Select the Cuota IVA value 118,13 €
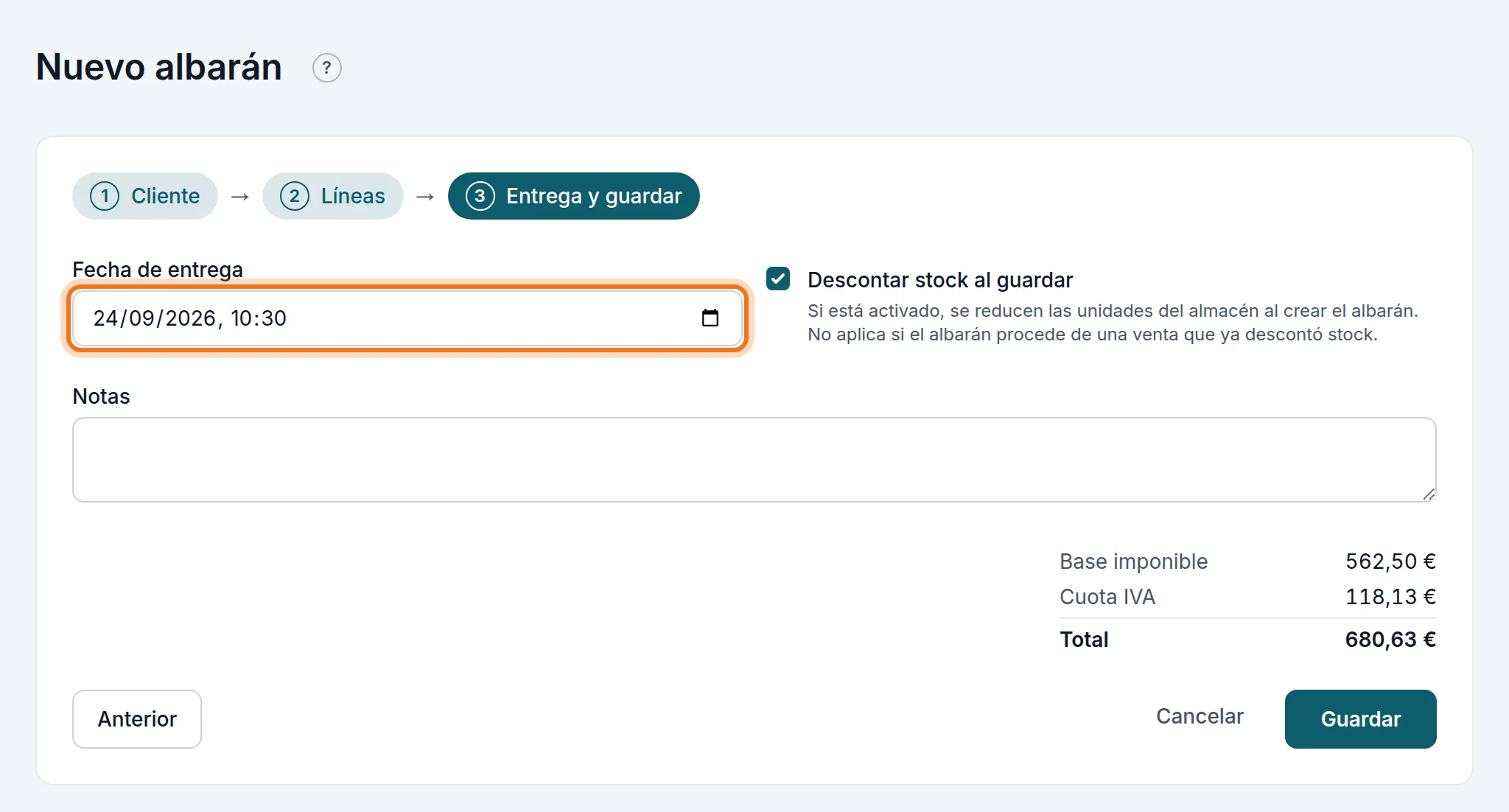This screenshot has height=812, width=1509. [x=1390, y=597]
